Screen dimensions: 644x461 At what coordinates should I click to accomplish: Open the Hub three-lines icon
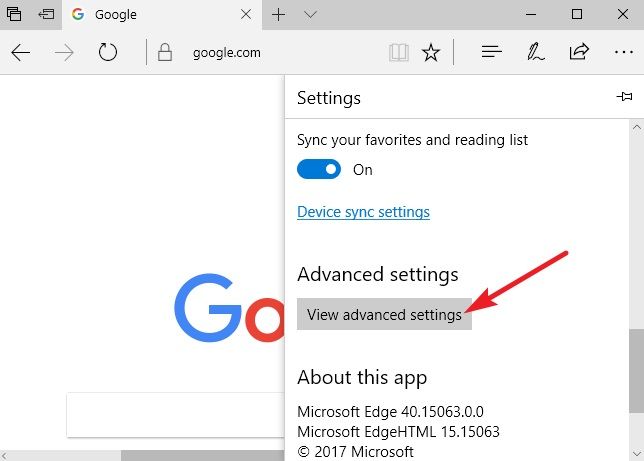point(491,53)
